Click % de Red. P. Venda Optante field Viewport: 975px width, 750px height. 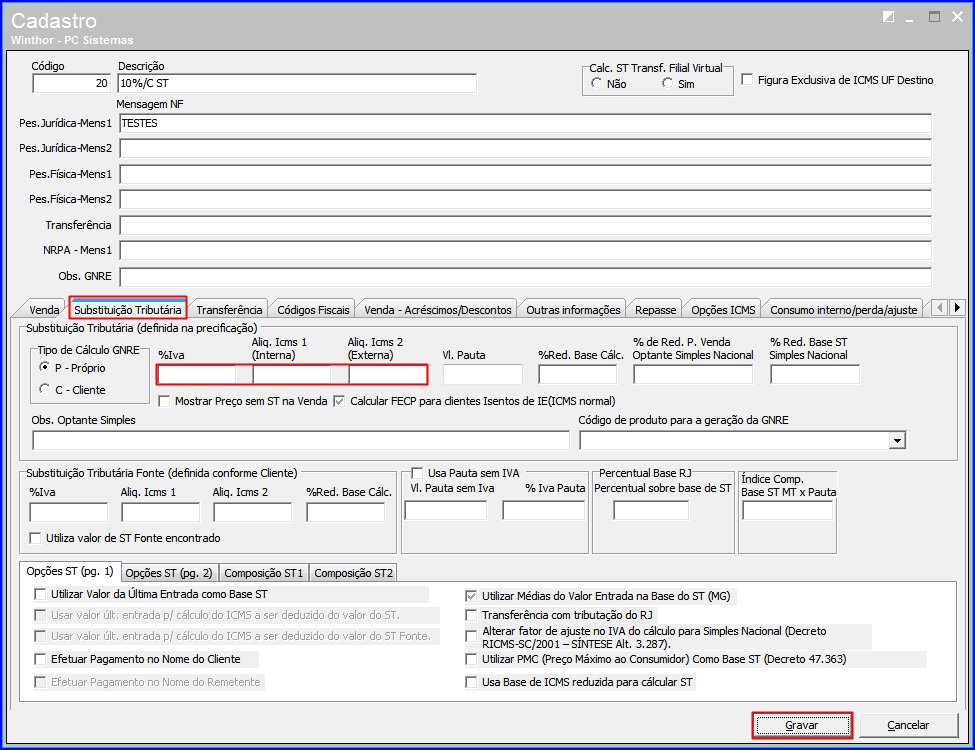693,374
